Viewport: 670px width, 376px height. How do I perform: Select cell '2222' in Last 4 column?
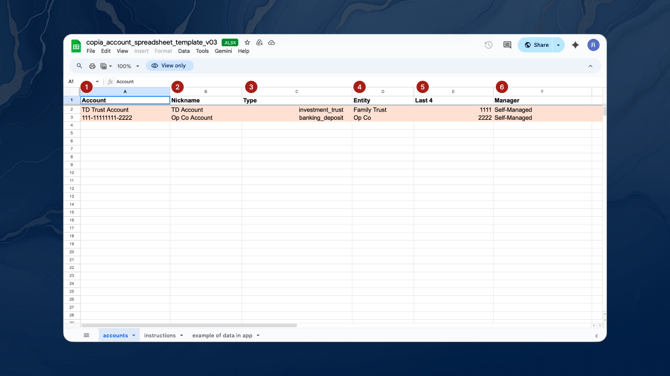[453, 118]
